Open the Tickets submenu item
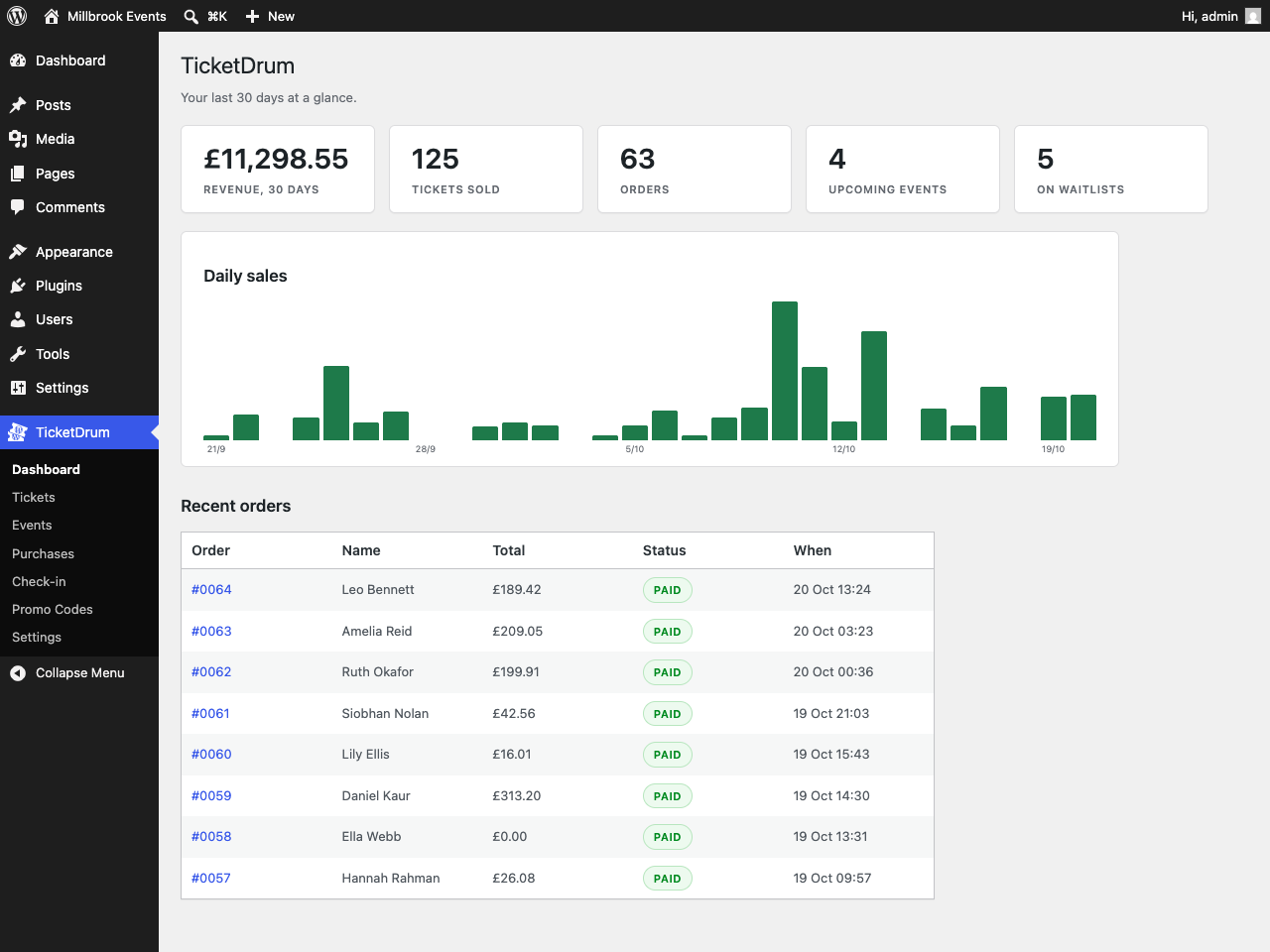The width and height of the screenshot is (1270, 952). click(x=34, y=498)
